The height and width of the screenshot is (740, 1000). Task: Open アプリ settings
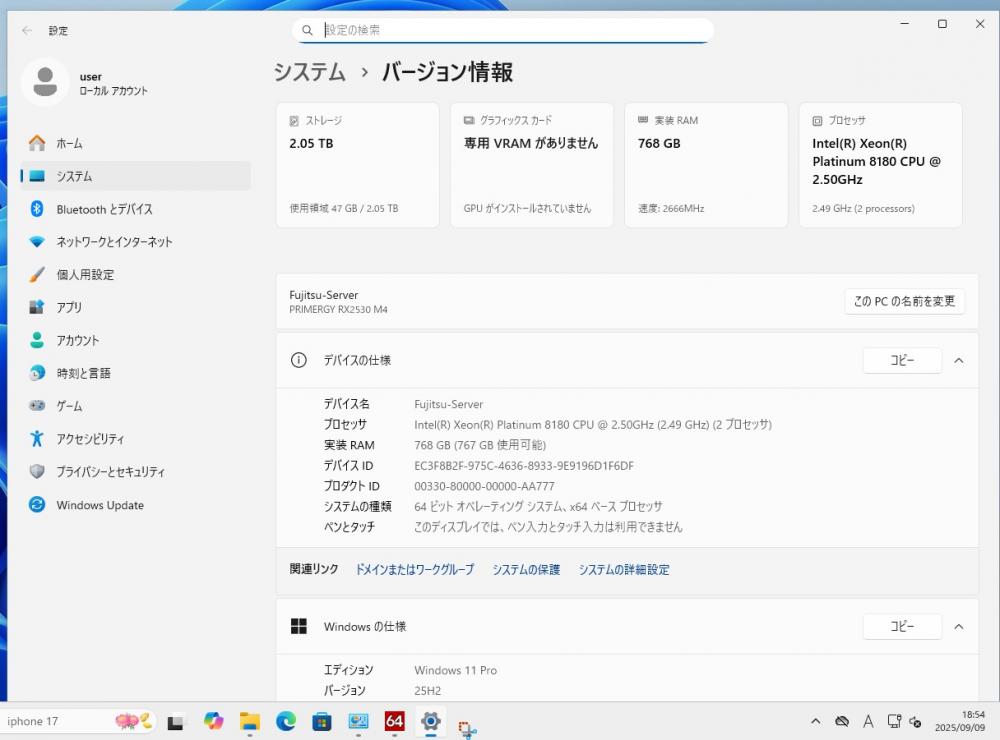tap(135, 307)
